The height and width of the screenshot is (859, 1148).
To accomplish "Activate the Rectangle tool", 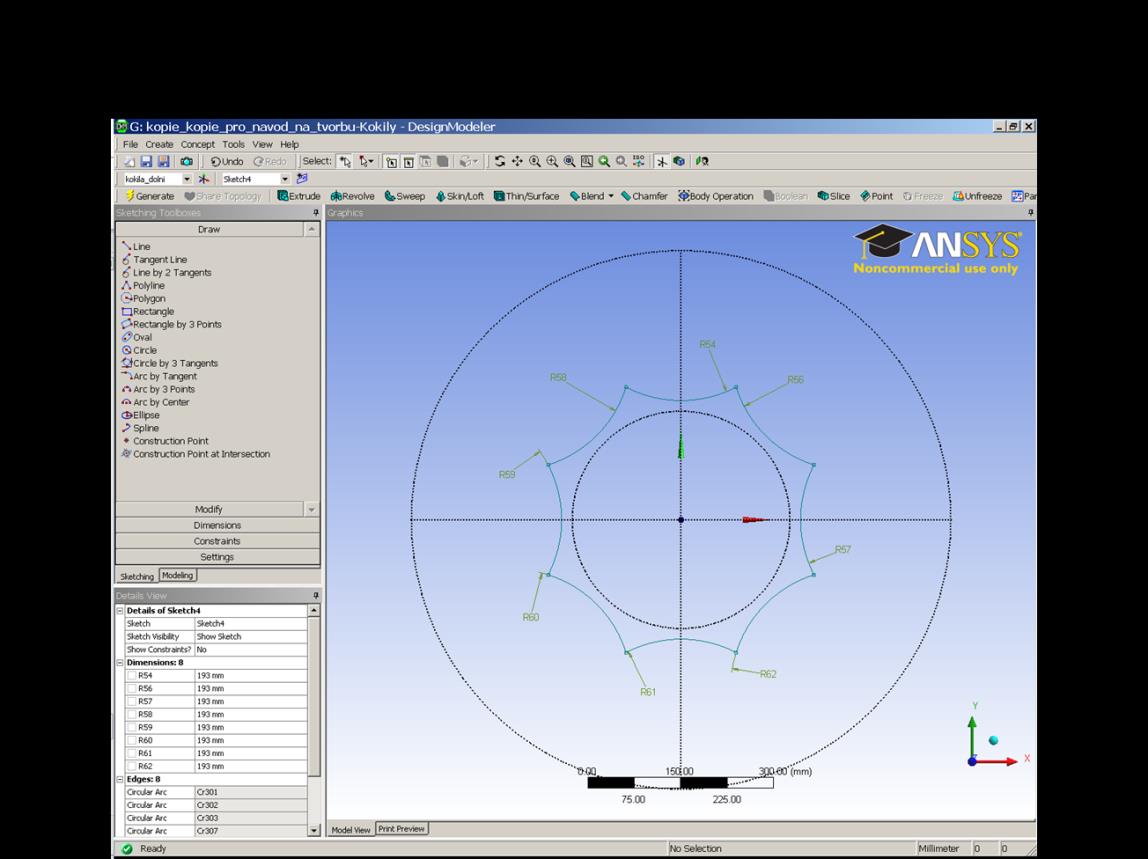I will pyautogui.click(x=148, y=311).
